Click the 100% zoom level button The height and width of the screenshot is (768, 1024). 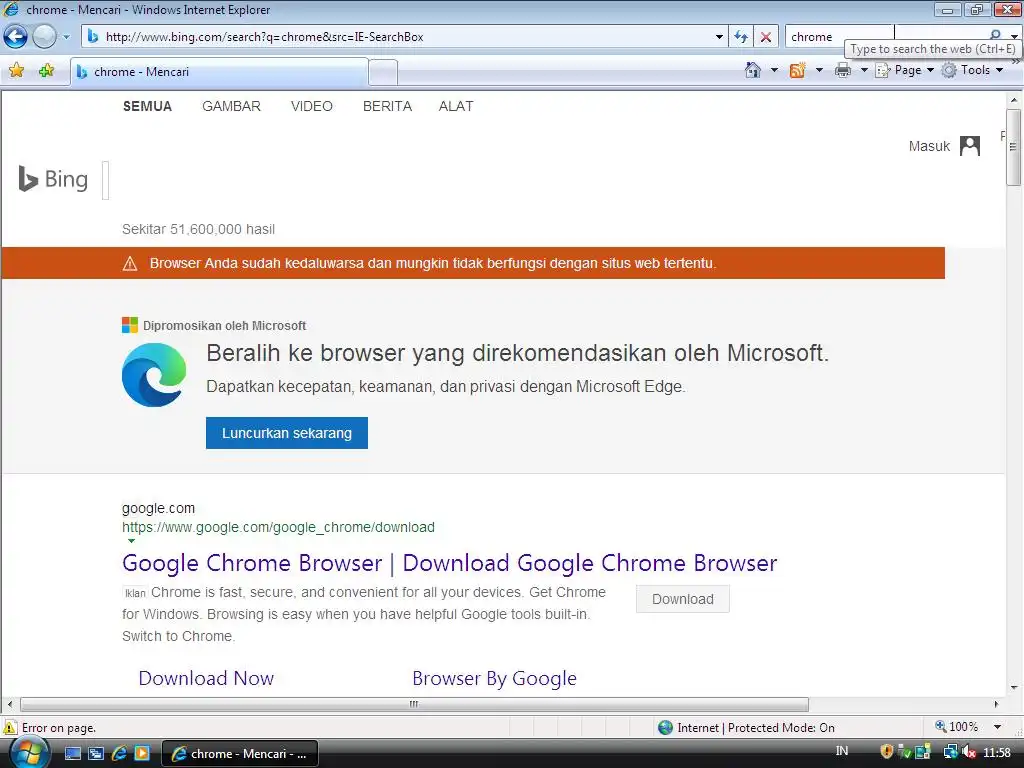pyautogui.click(x=957, y=727)
